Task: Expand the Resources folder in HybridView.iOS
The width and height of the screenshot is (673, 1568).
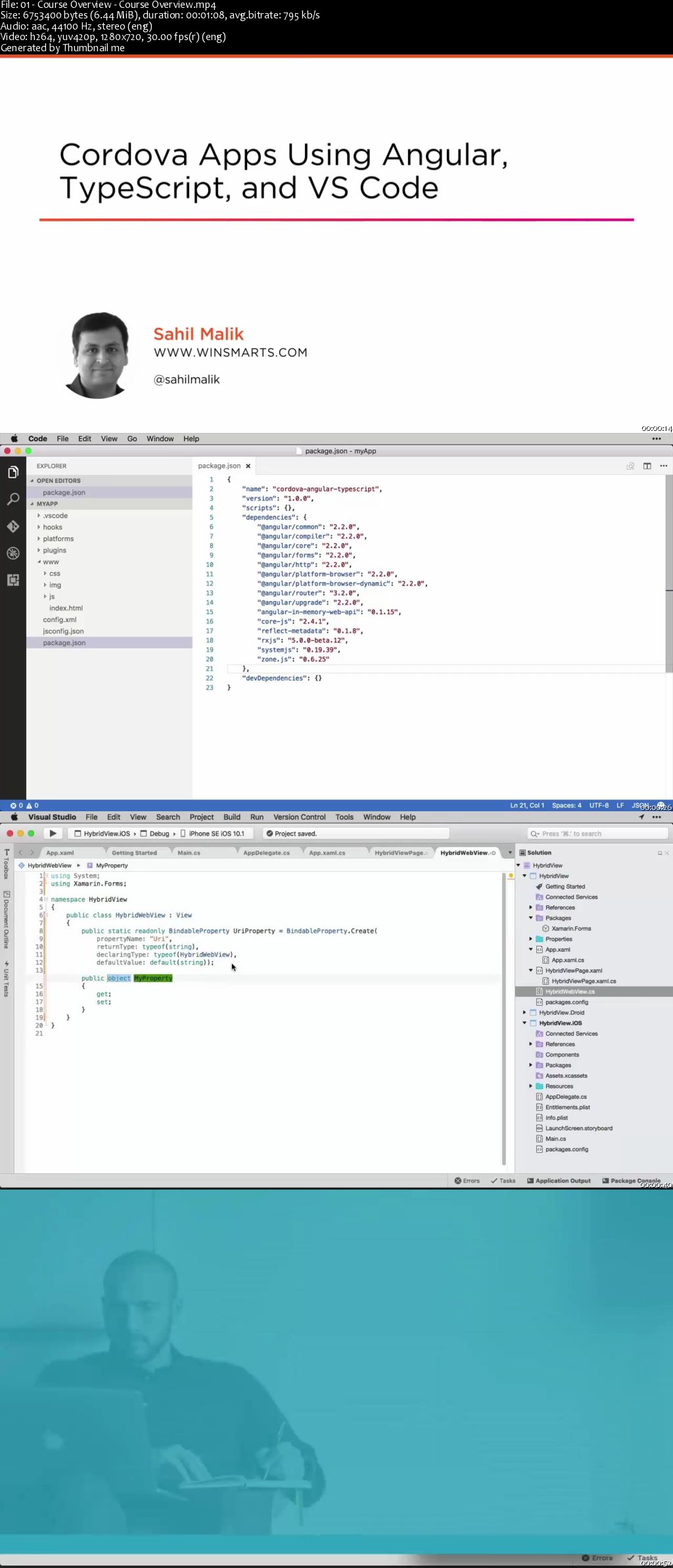Action: pos(531,1086)
